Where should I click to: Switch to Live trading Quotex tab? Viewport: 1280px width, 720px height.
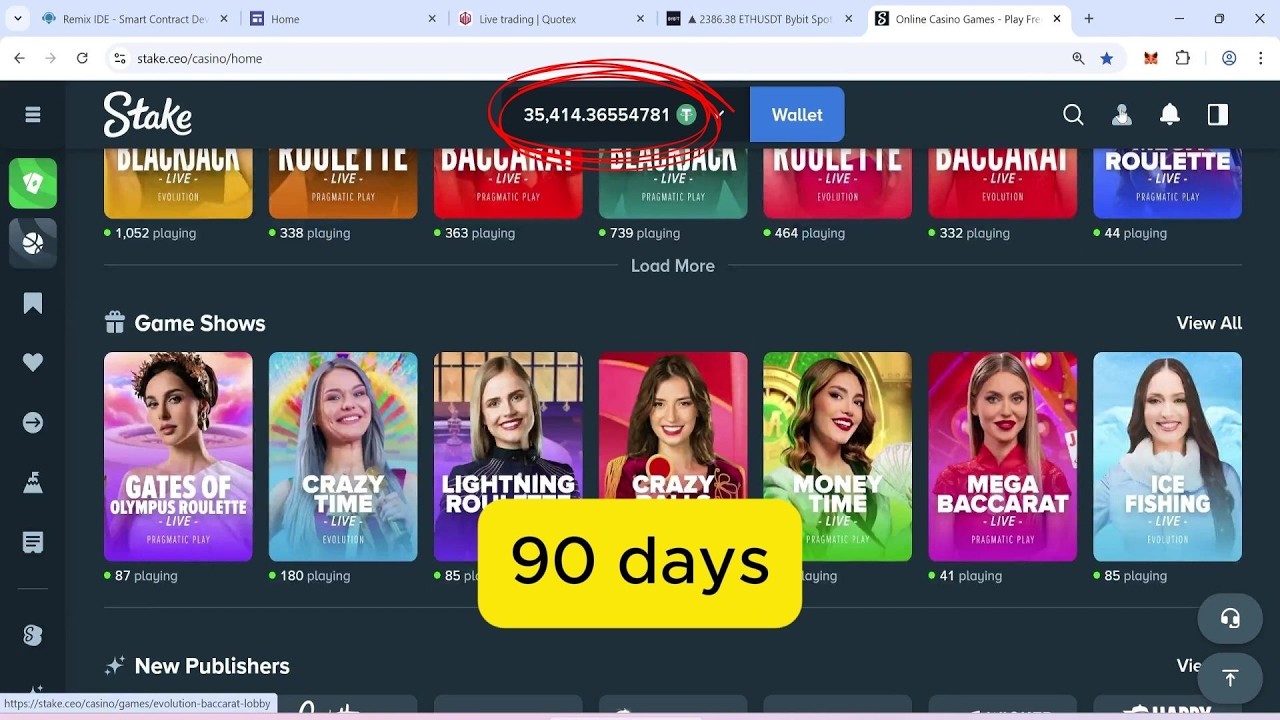551,19
